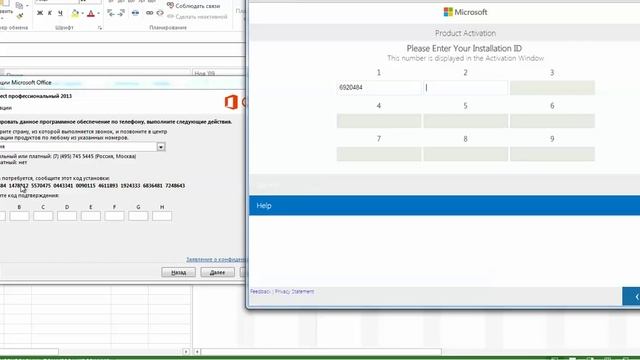Image resolution: width=640 pixels, height=360 pixels.
Task: Click the left-pane scroll right arrow
Action: click(186, 351)
